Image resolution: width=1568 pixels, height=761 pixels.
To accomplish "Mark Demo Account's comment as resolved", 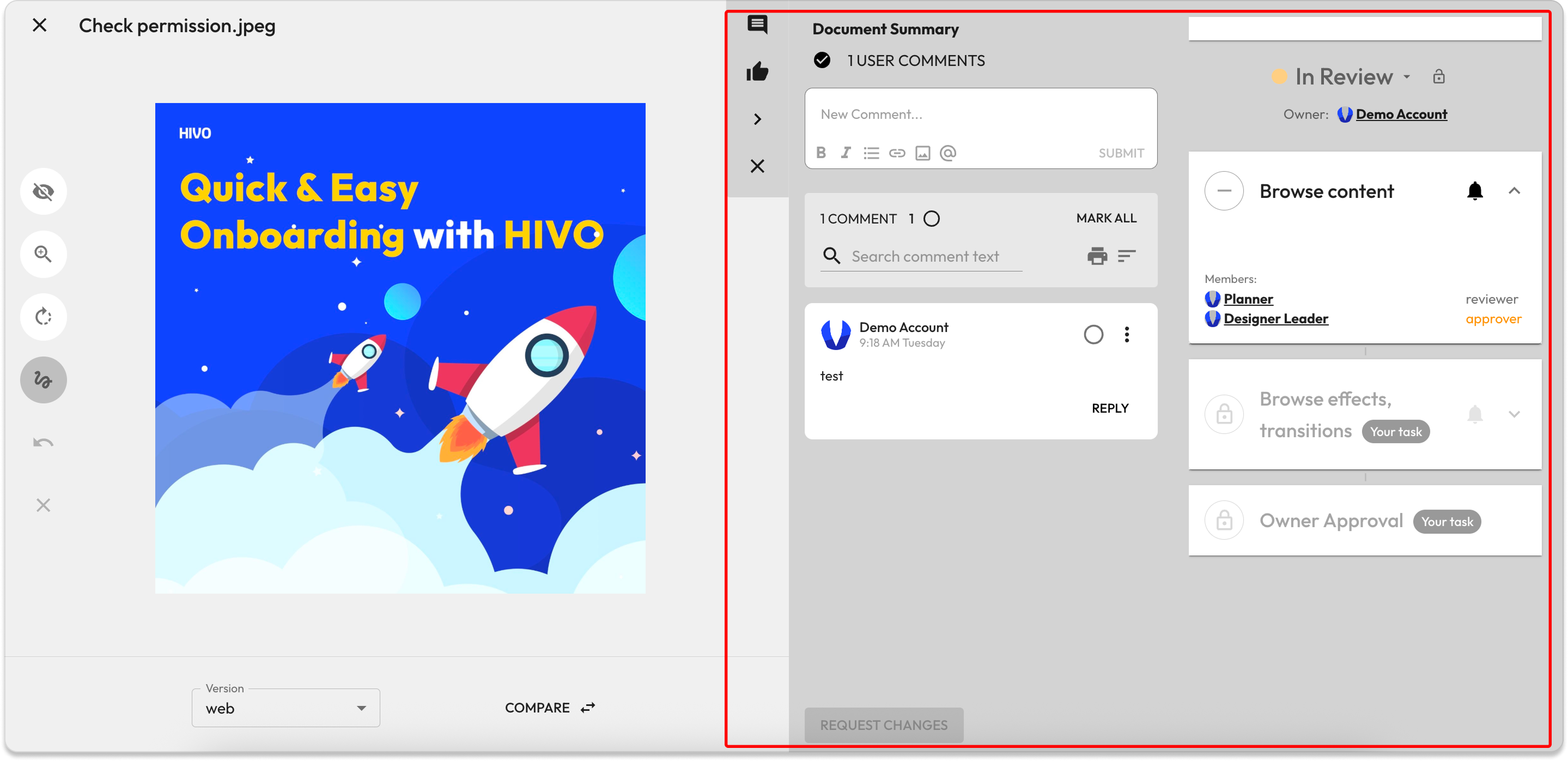I will tap(1093, 334).
